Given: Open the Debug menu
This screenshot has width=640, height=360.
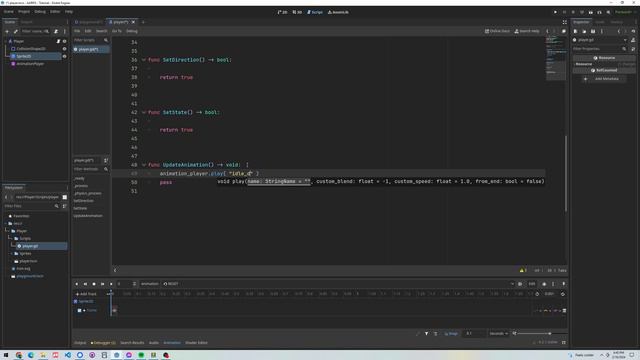Looking at the screenshot, I should (40, 11).
